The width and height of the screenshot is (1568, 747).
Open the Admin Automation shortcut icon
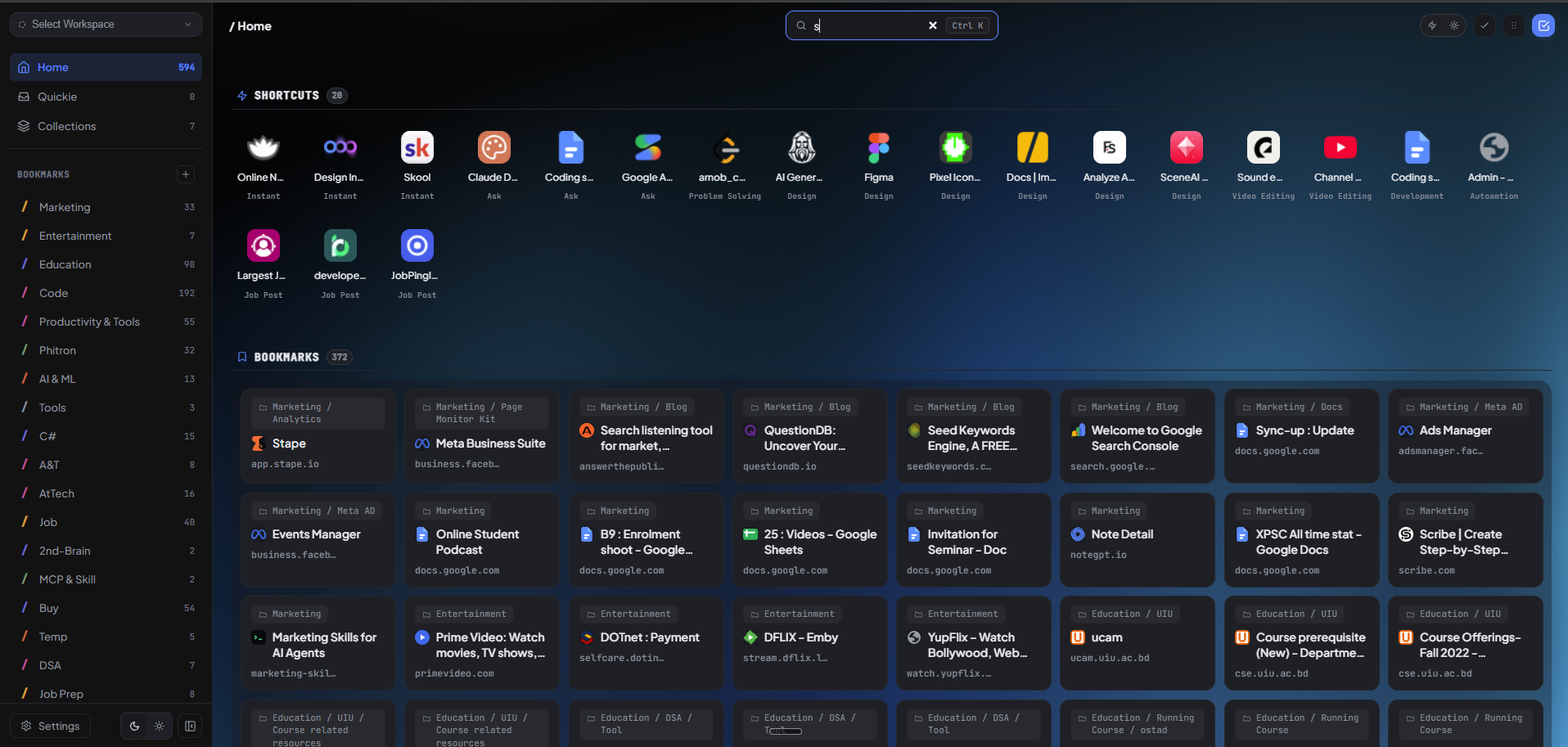point(1494,148)
